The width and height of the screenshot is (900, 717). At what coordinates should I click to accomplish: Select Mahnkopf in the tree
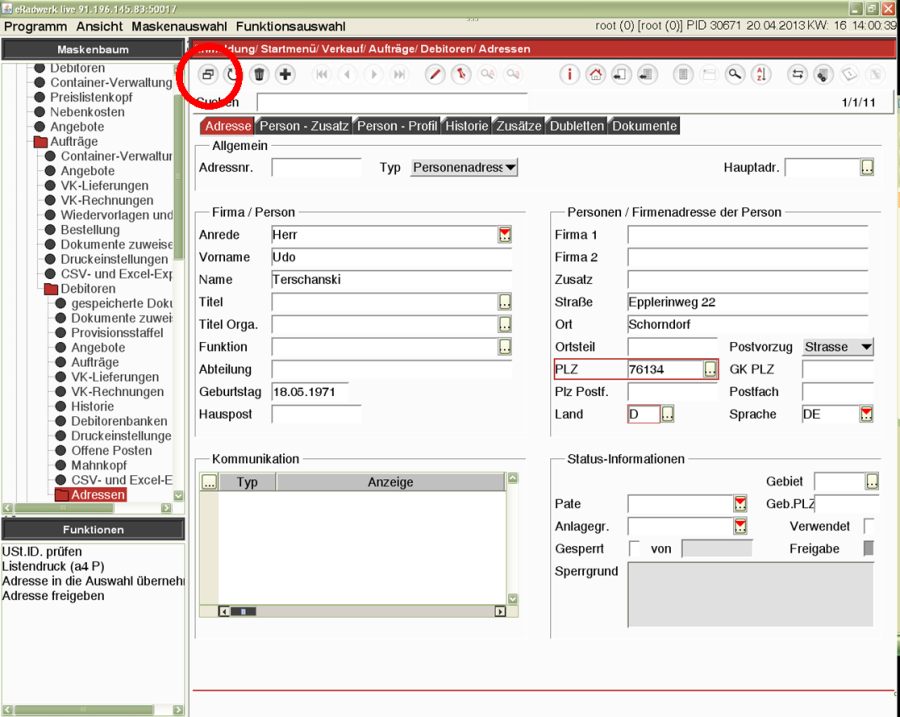pyautogui.click(x=99, y=466)
